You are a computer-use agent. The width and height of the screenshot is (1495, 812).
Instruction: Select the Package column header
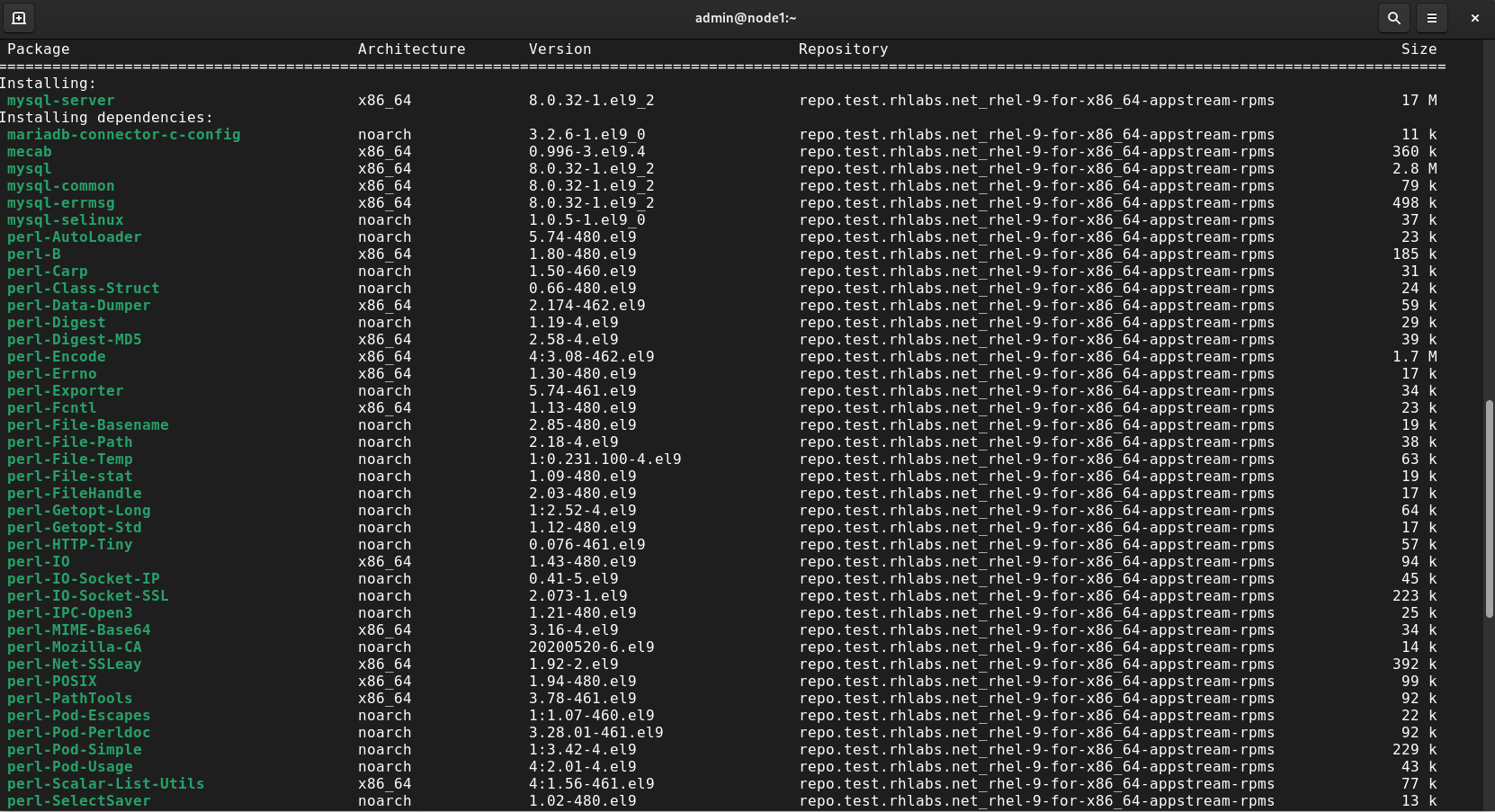point(39,49)
